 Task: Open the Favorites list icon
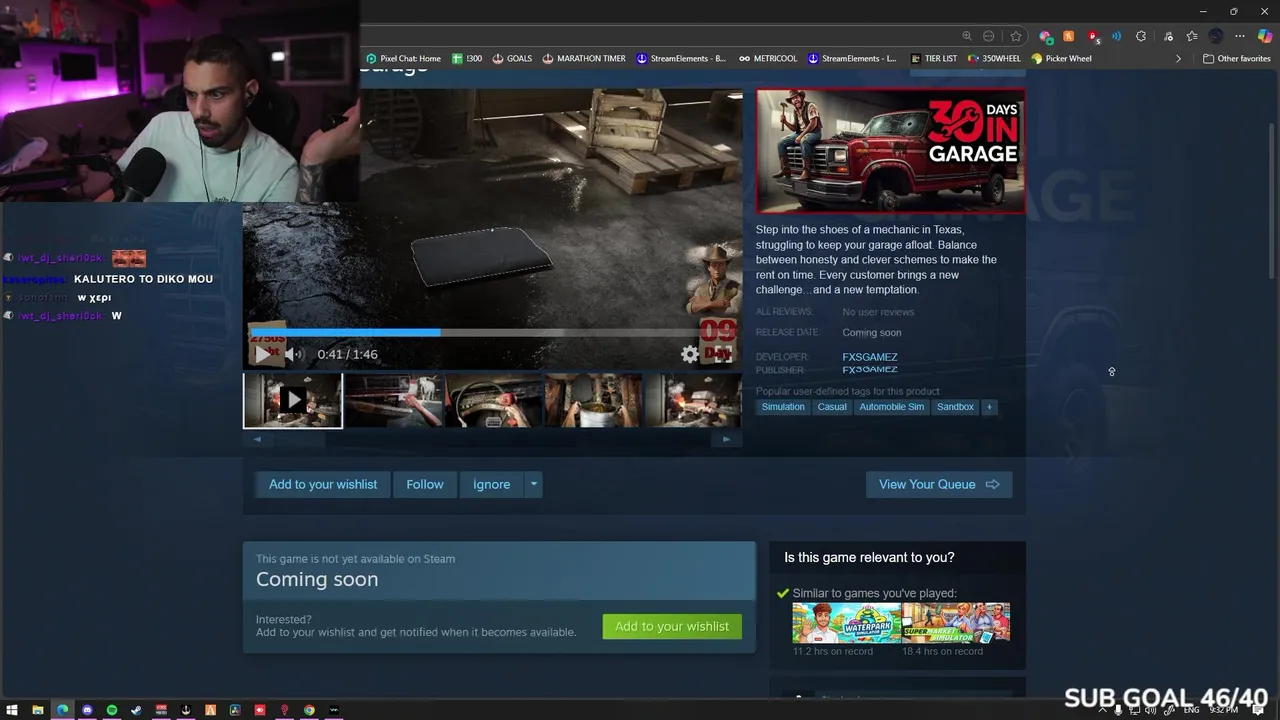pyautogui.click(x=1192, y=36)
